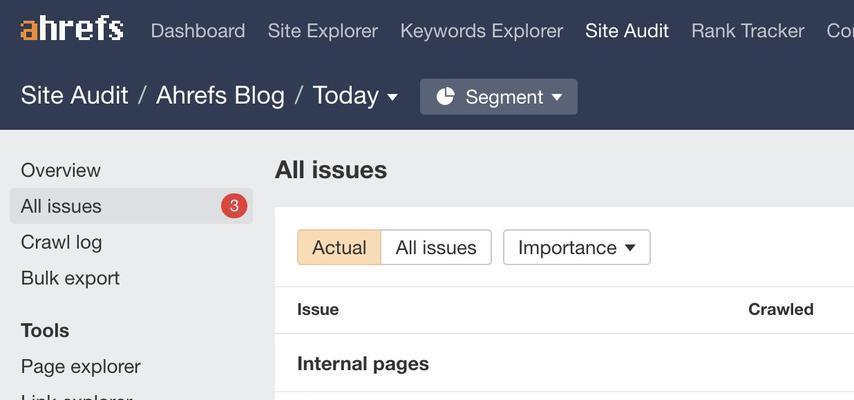This screenshot has width=854, height=400.
Task: Open the Crawl log page
Action: point(62,243)
